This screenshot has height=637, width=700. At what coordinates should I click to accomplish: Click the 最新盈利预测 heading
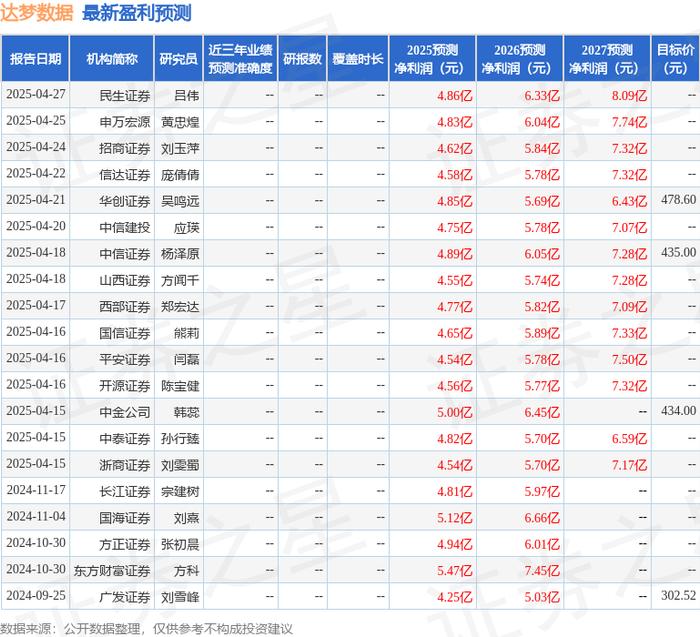(137, 12)
